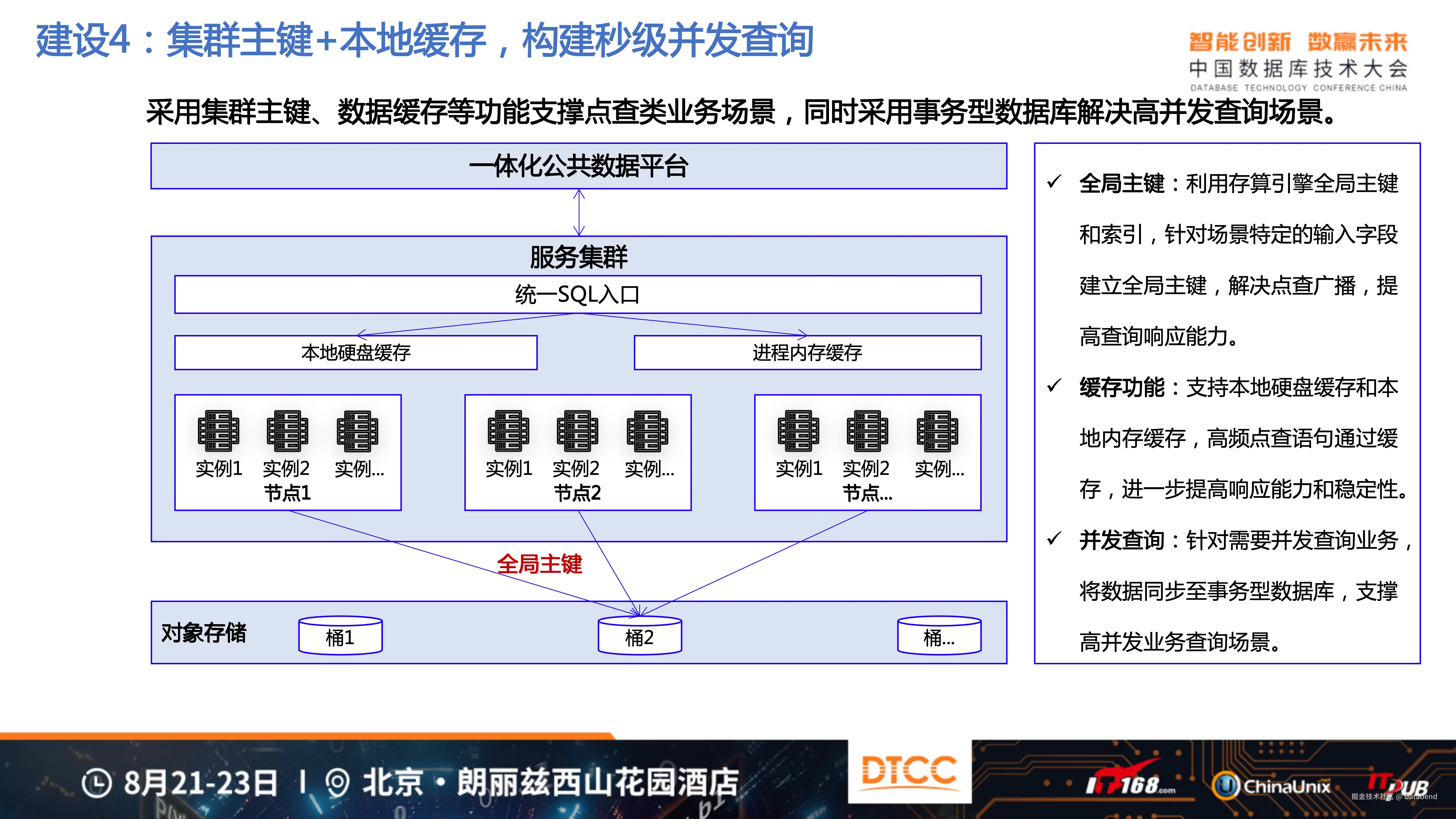1456x819 pixels.
Task: Click the 对象存储 label
Action: pyautogui.click(x=204, y=632)
